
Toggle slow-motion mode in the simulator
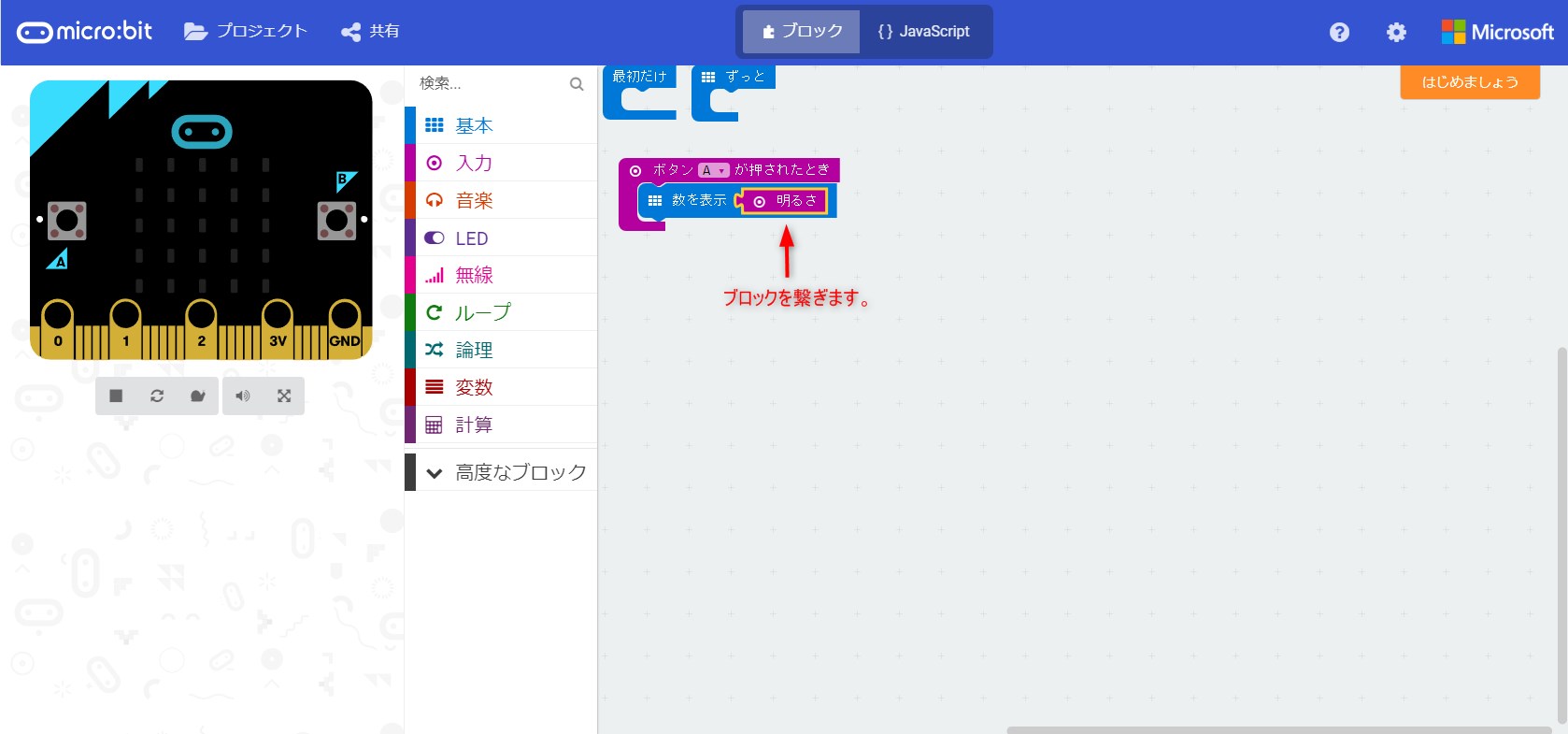point(198,396)
